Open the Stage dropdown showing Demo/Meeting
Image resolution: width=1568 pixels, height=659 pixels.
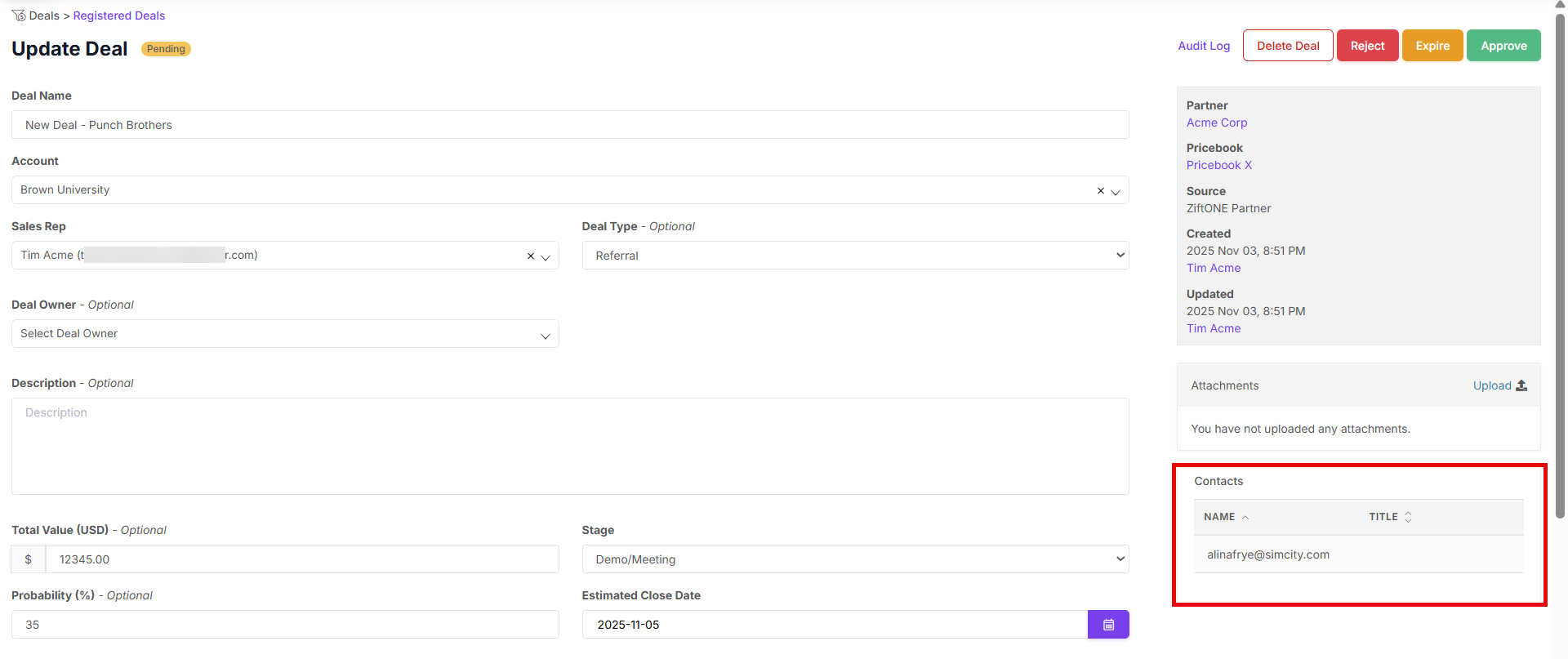pyautogui.click(x=1119, y=559)
